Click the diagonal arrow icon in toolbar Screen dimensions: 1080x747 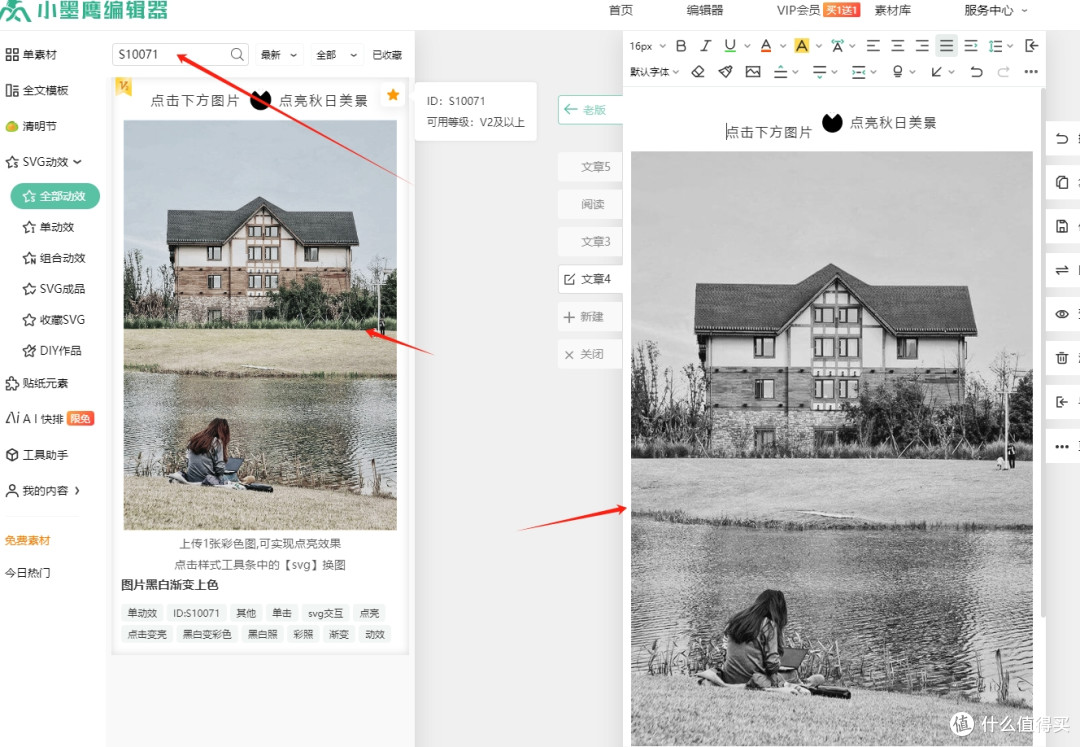[x=937, y=72]
